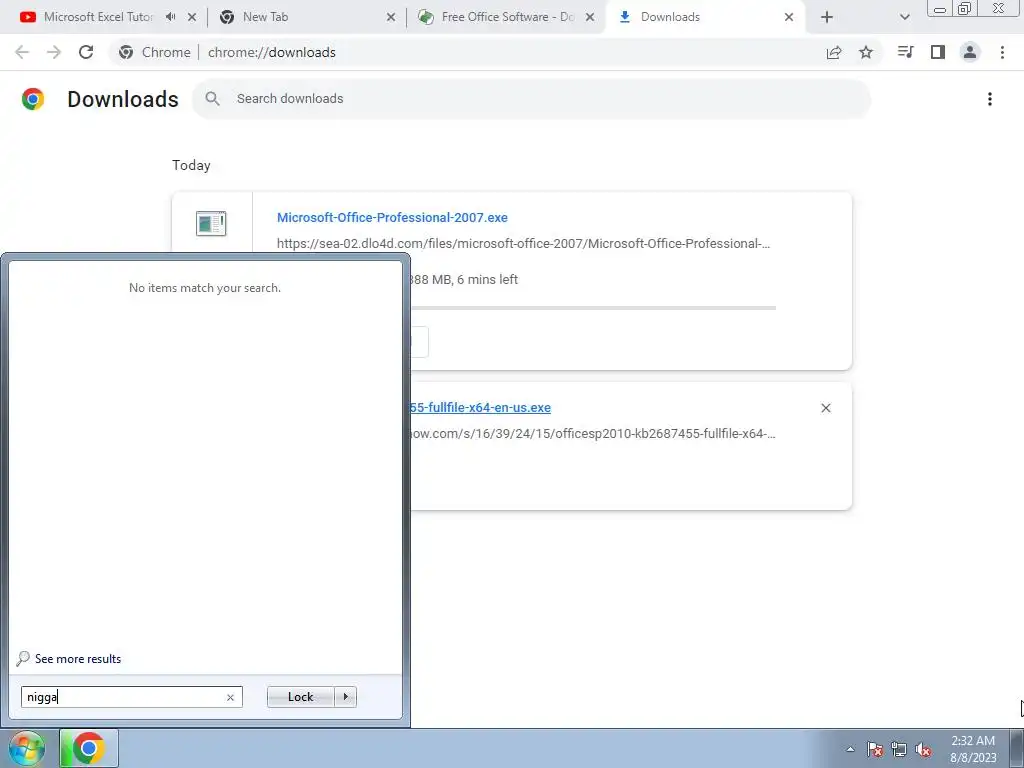Open the Action Center flag icon
1024x768 pixels.
coord(875,750)
